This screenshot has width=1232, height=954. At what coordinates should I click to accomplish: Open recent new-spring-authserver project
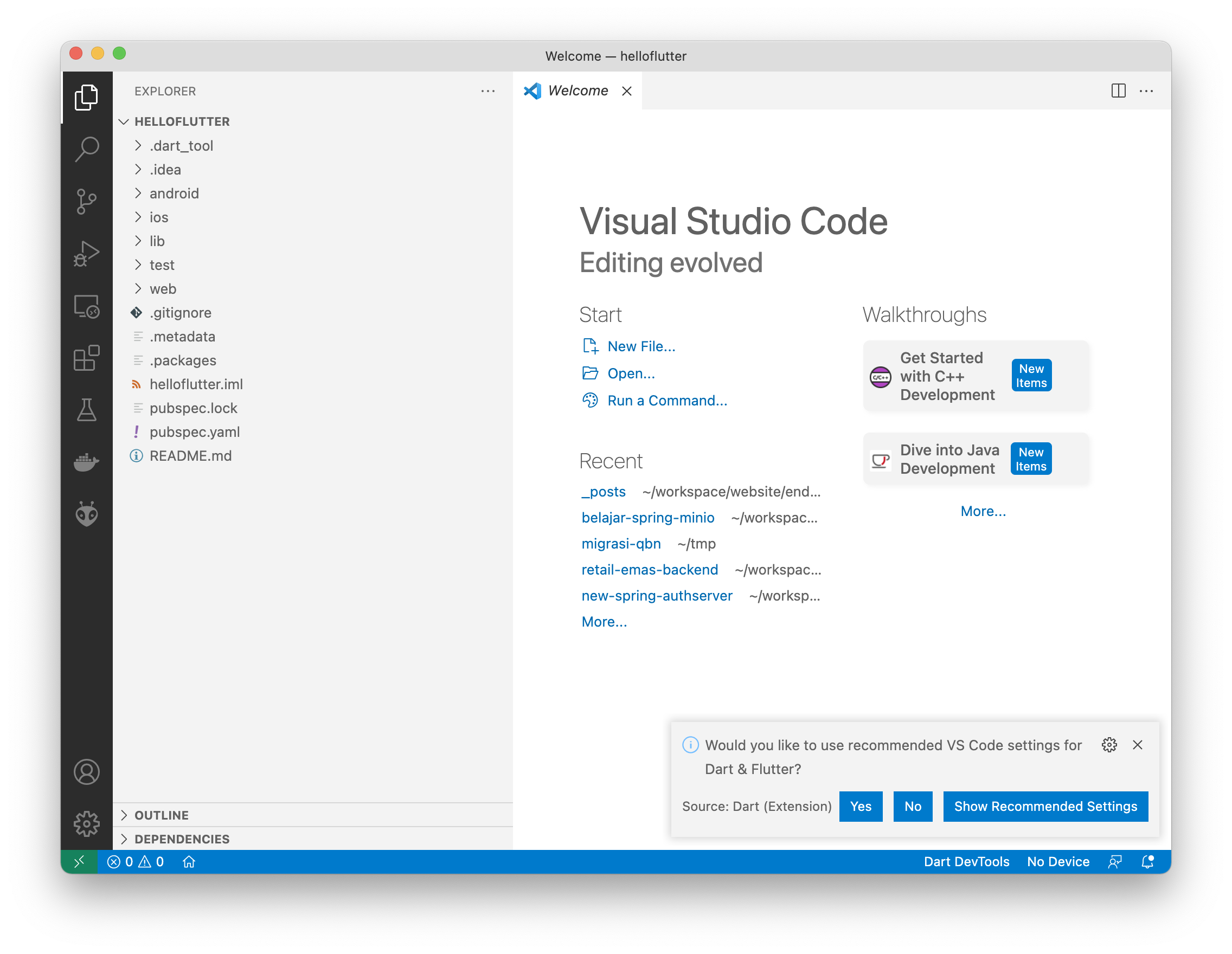pyautogui.click(x=657, y=595)
